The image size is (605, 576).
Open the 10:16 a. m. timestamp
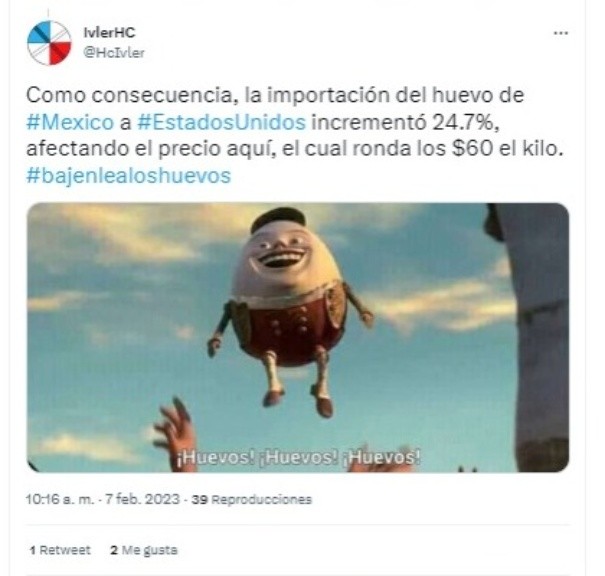(x=59, y=499)
